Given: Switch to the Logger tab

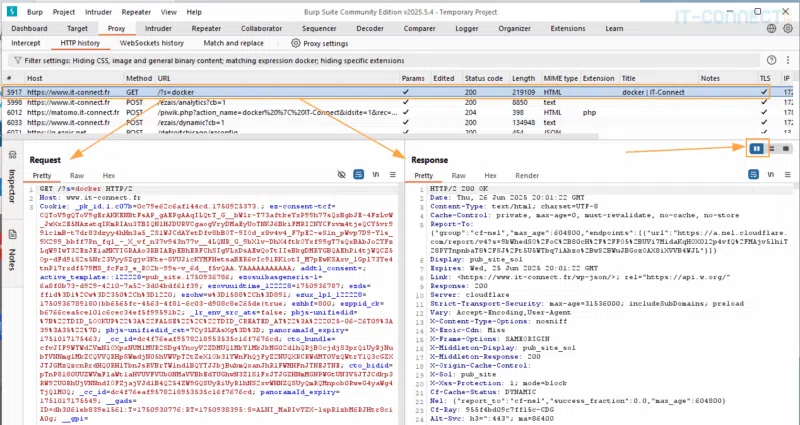Looking at the screenshot, I should click(467, 29).
